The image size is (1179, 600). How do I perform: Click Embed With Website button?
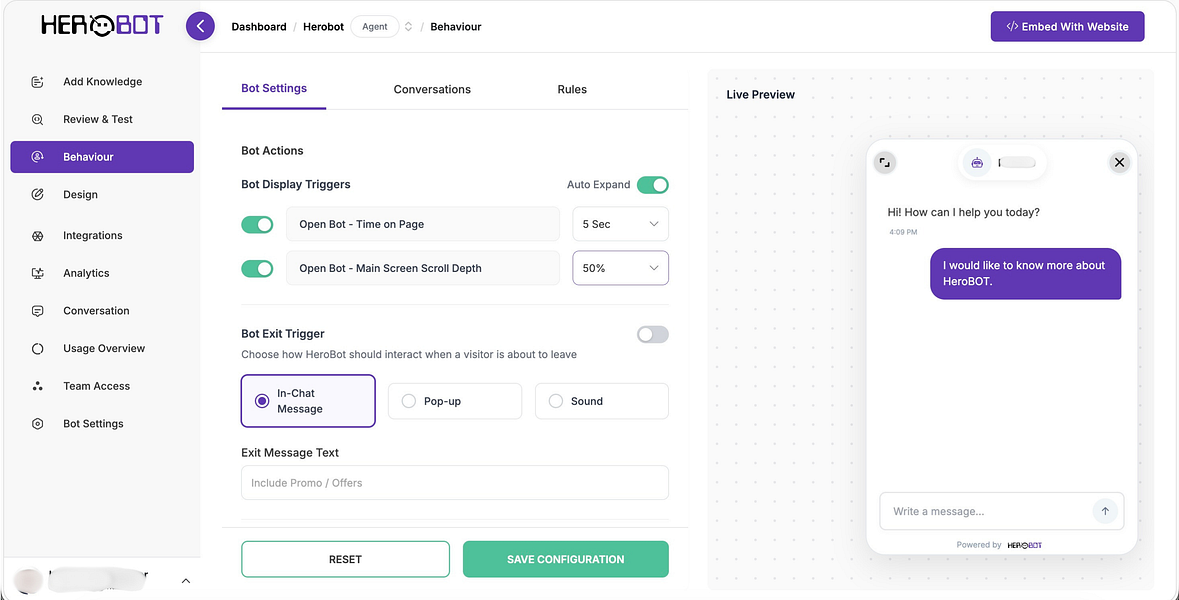coord(1067,26)
